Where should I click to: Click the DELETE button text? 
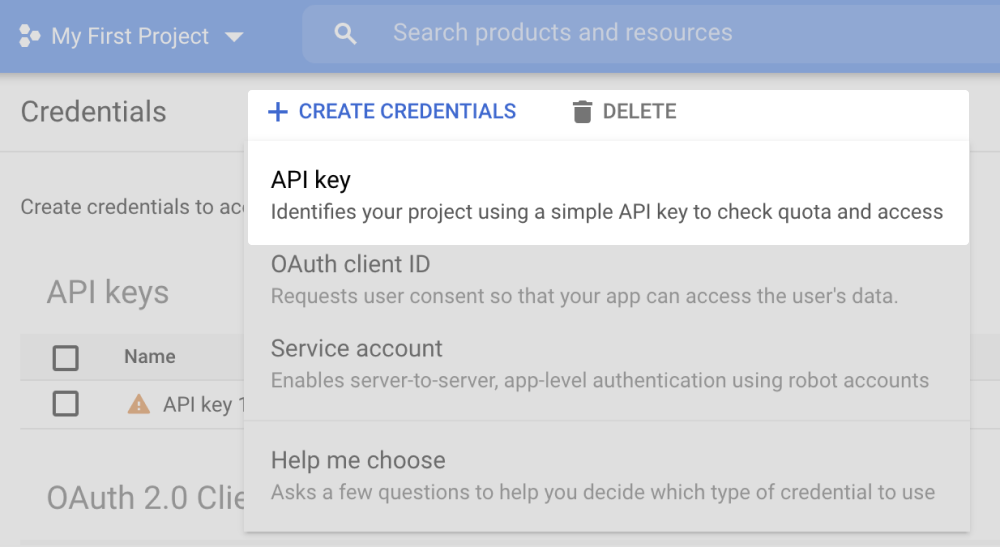click(x=639, y=112)
